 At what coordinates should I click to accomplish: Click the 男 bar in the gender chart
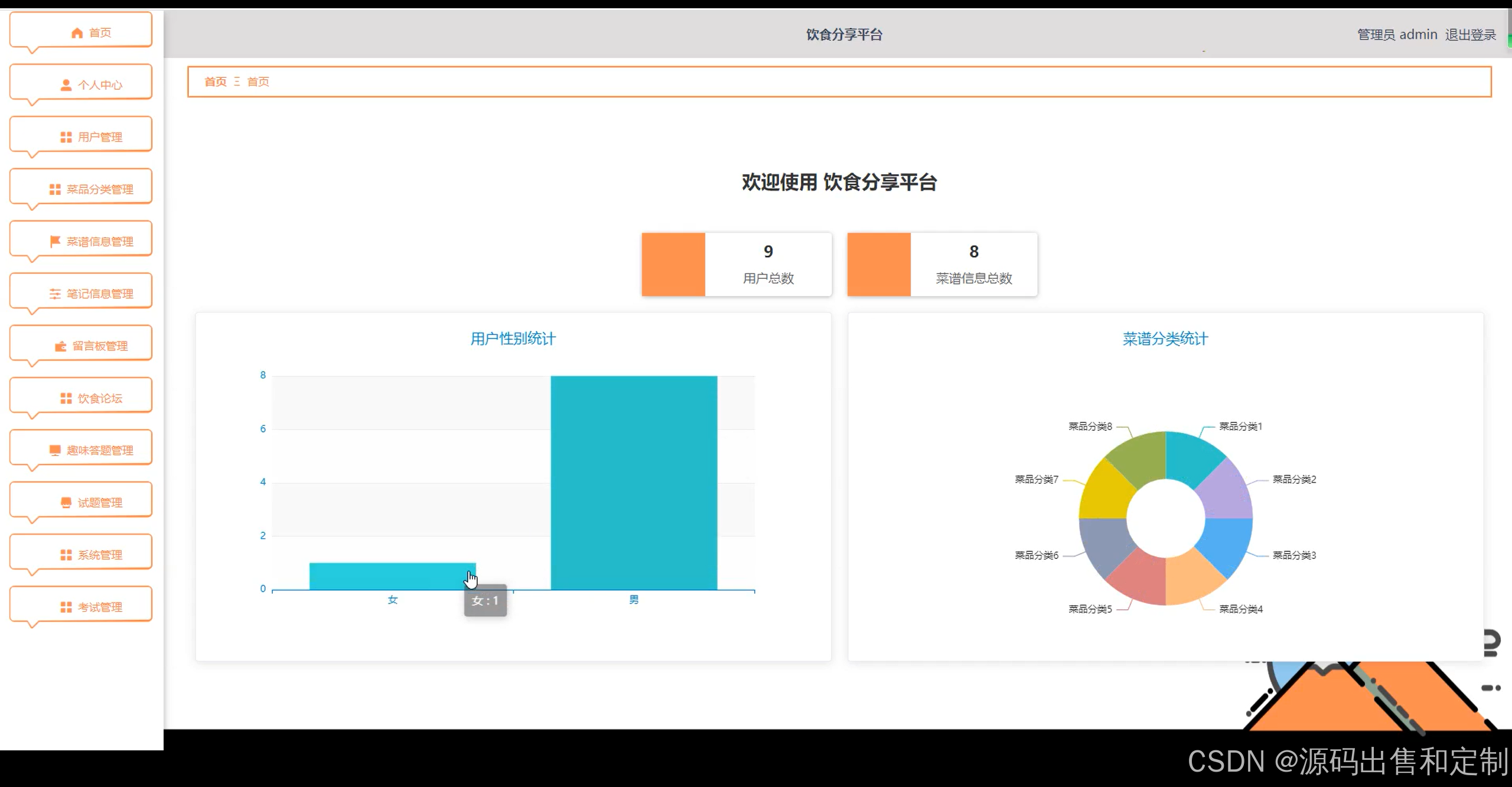point(634,482)
